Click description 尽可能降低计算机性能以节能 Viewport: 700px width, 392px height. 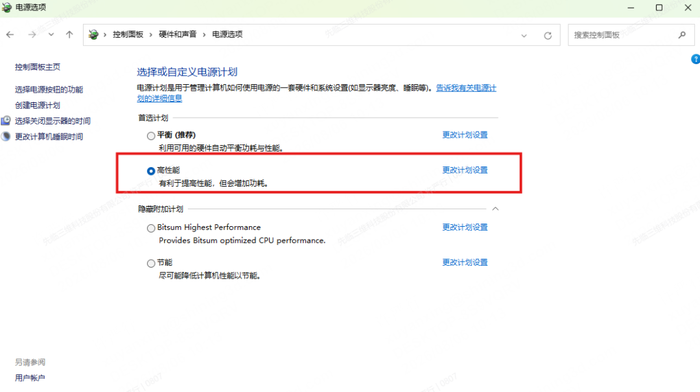pyautogui.click(x=209, y=276)
